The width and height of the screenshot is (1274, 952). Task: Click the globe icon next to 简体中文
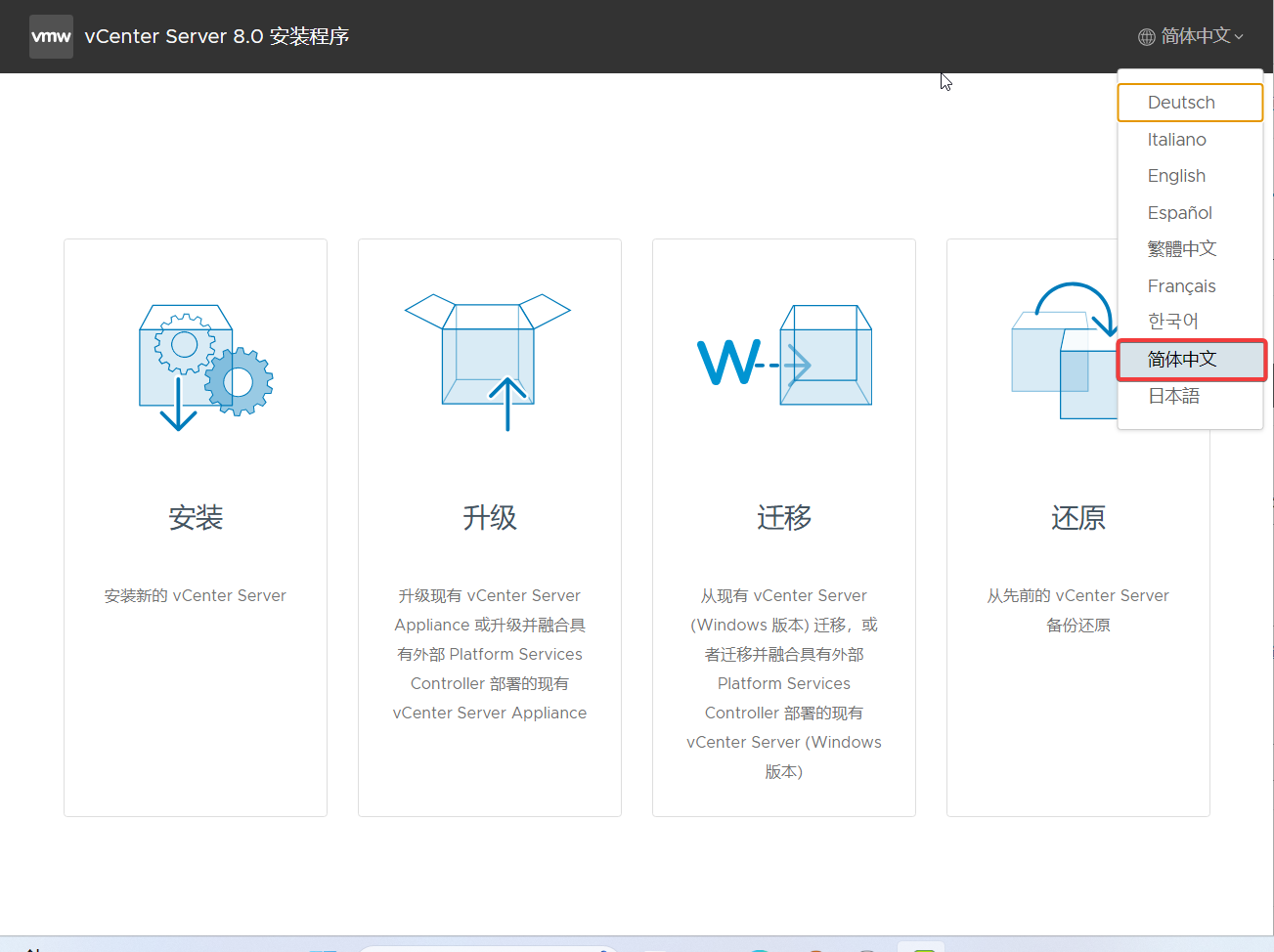(1145, 36)
